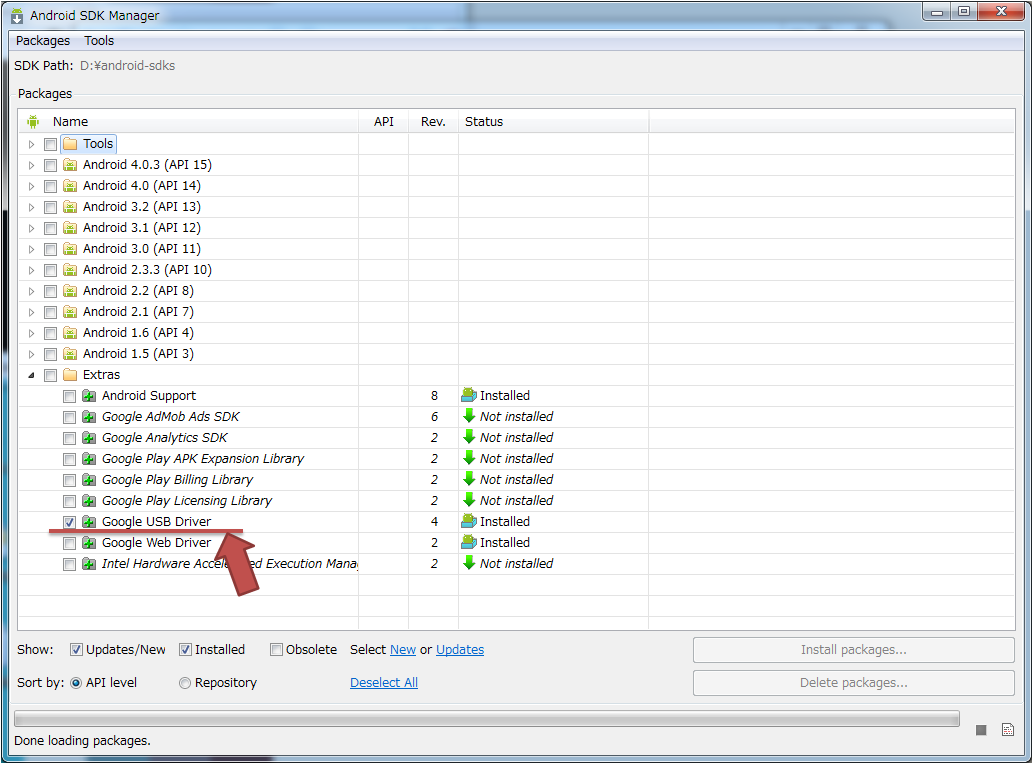The width and height of the screenshot is (1033, 764).
Task: Toggle the Updates/New filter checkbox
Action: point(76,650)
